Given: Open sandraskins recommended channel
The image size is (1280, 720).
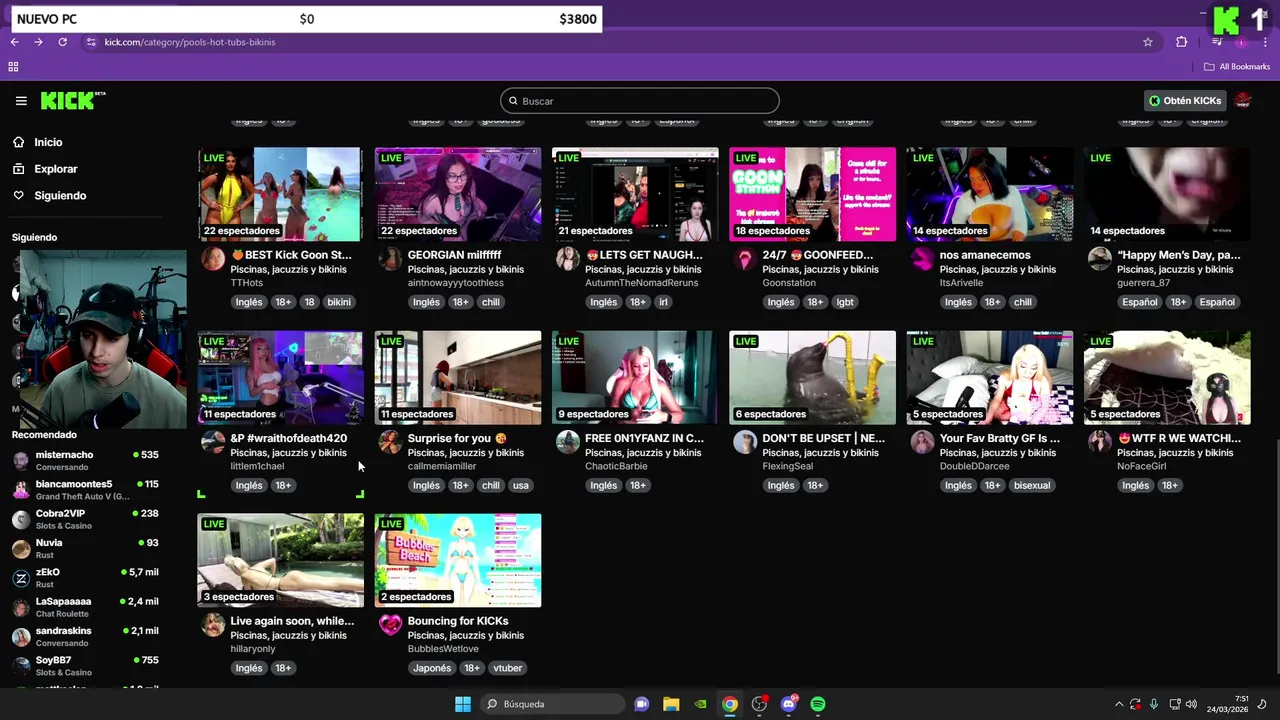Looking at the screenshot, I should pyautogui.click(x=85, y=637).
